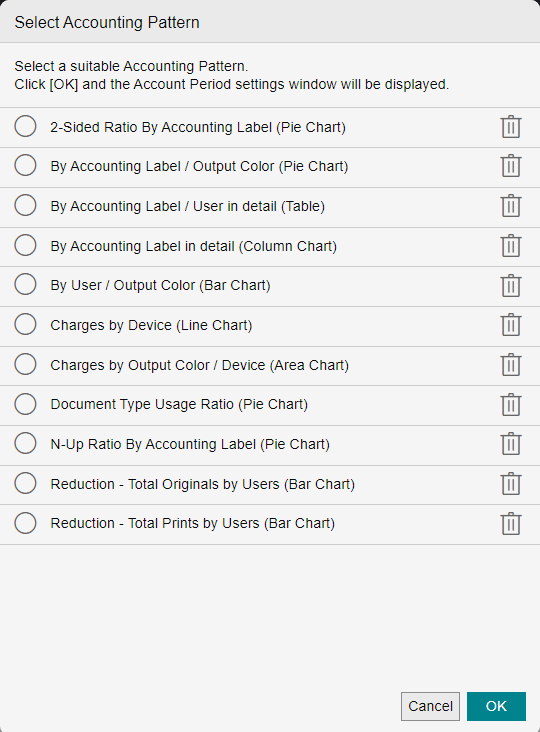540x732 pixels.
Task: Delete Charges by Device (Line Chart) pattern
Action: click(x=511, y=324)
